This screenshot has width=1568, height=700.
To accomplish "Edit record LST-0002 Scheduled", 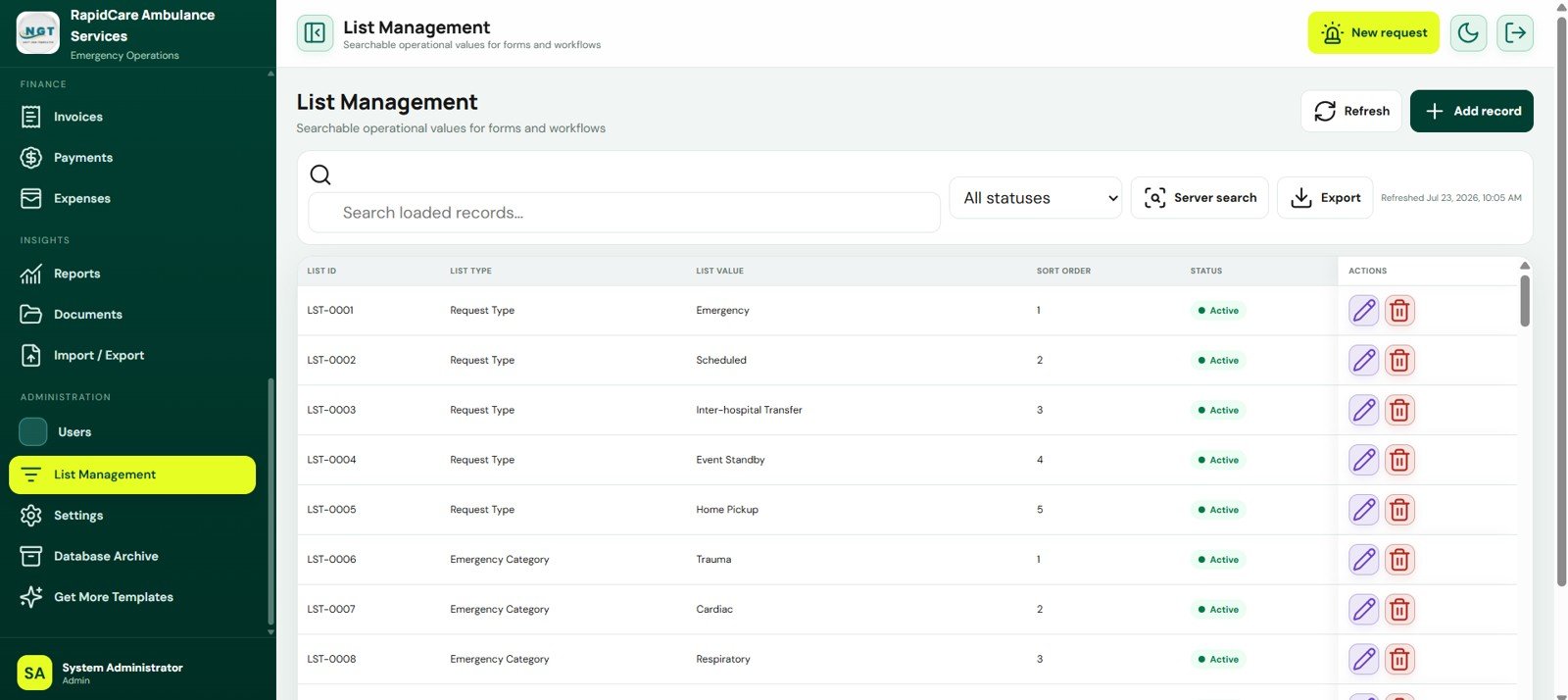I will (1364, 361).
